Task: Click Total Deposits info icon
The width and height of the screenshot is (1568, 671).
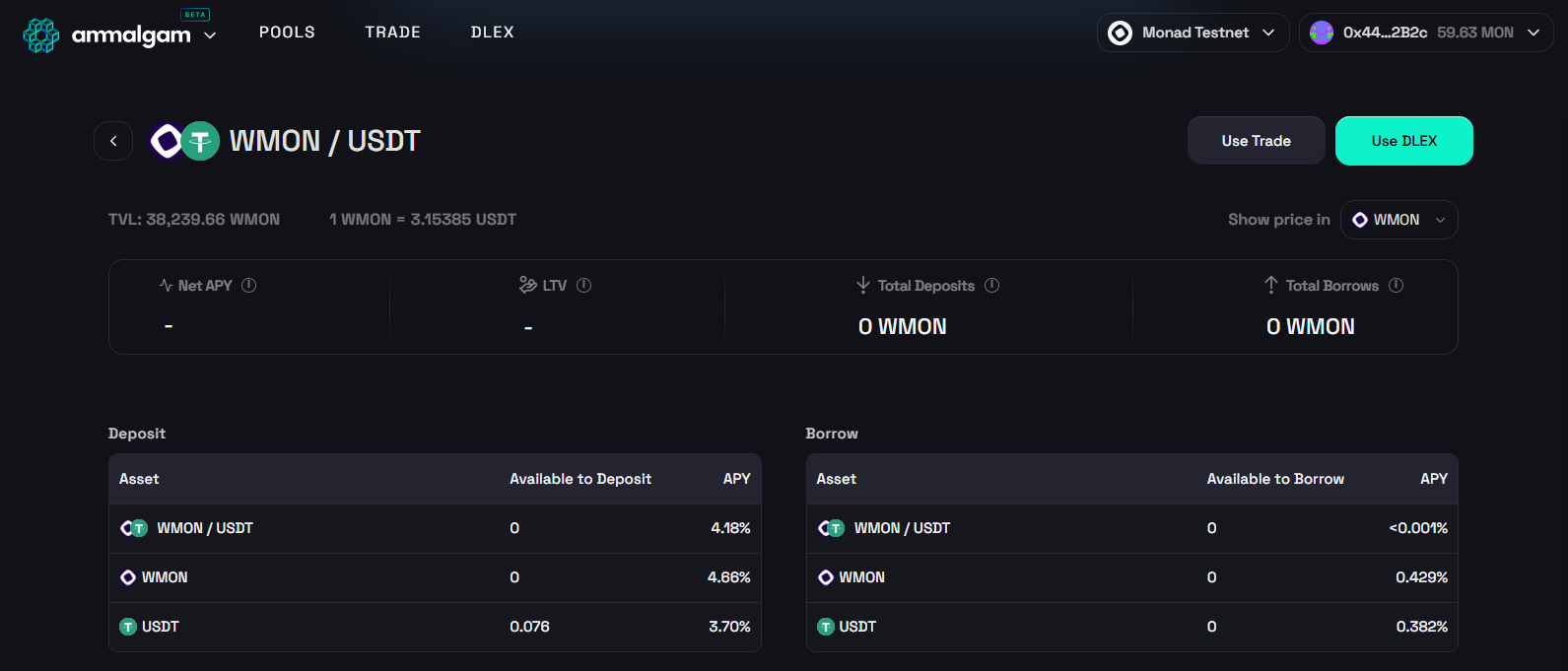Action: click(x=992, y=285)
